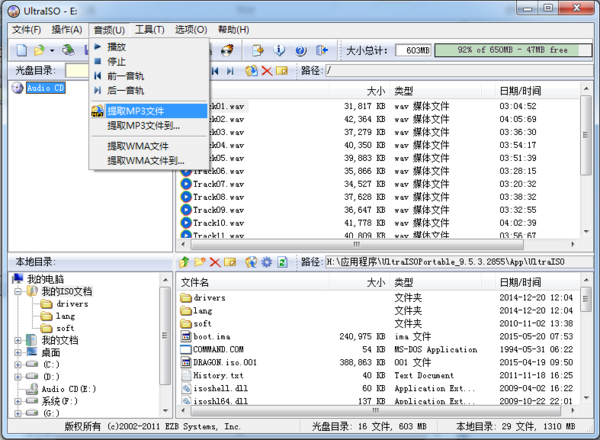Click the Add files document toolbar icon
The image size is (600, 440).
258,50
